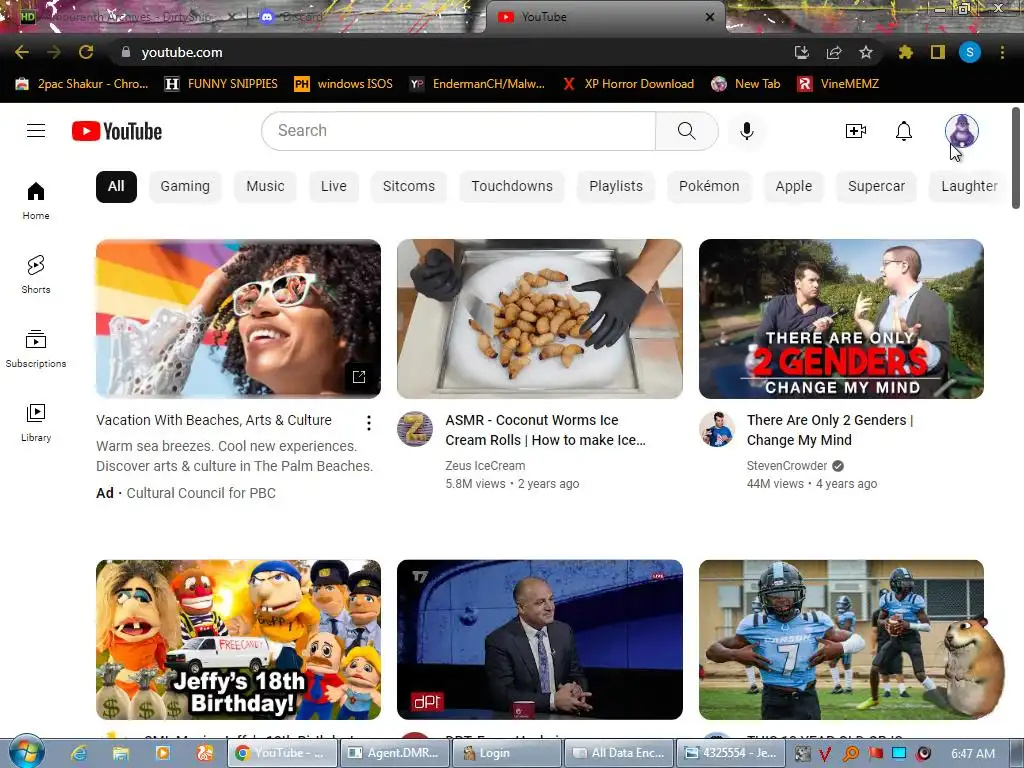Bookmark this page with the star icon

[866, 52]
